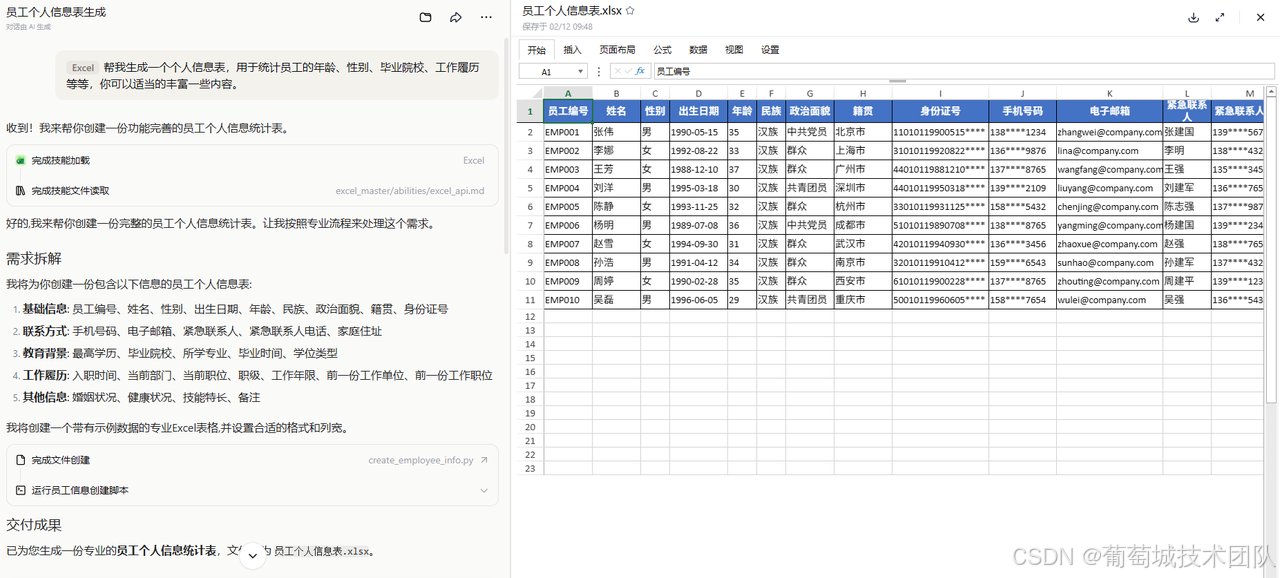Viewport: 1280px width, 578px height.
Task: Select column A header
Action: (567, 93)
